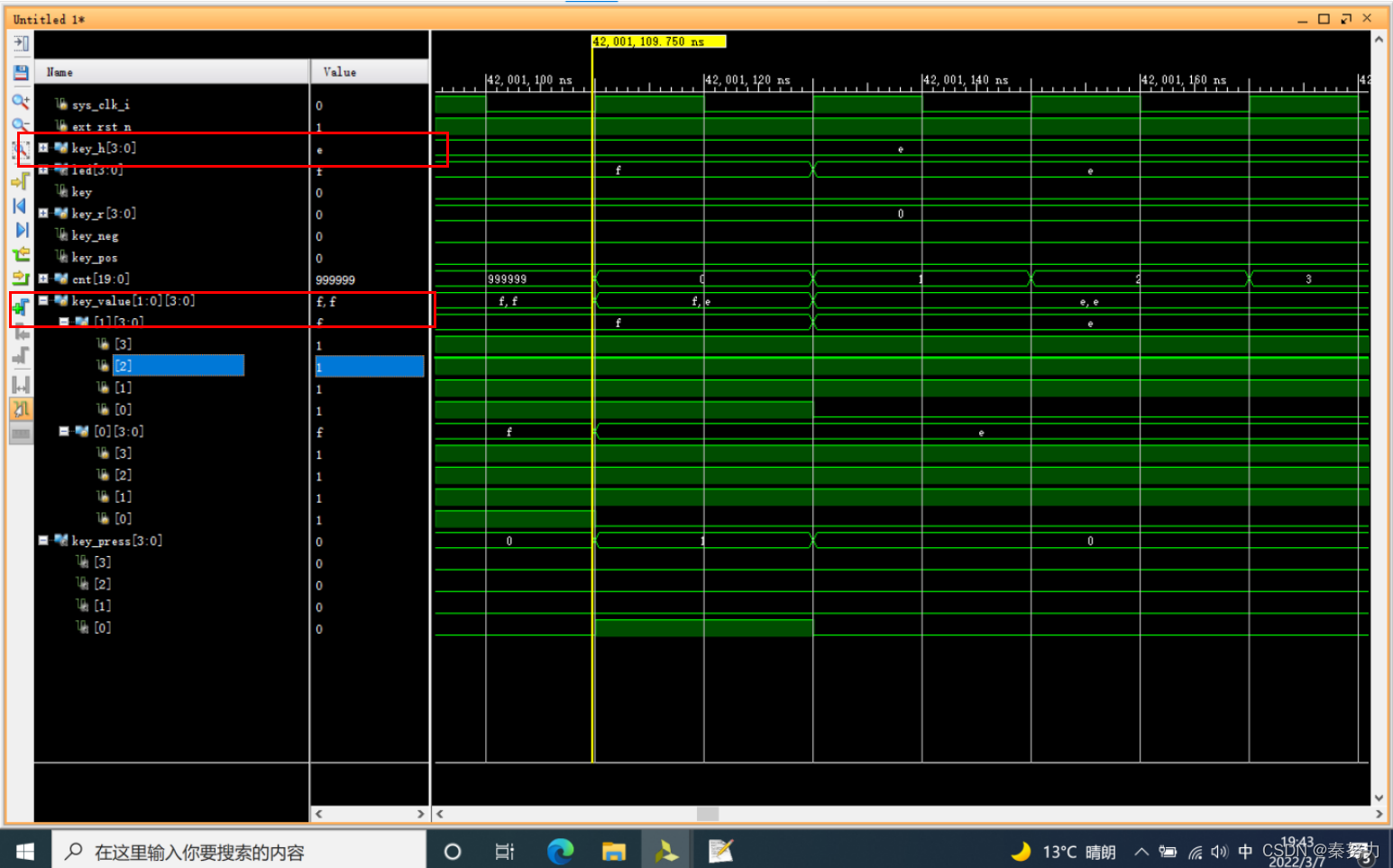1393x868 pixels.
Task: Click the Value column scroll-left arrow
Action: (x=318, y=814)
